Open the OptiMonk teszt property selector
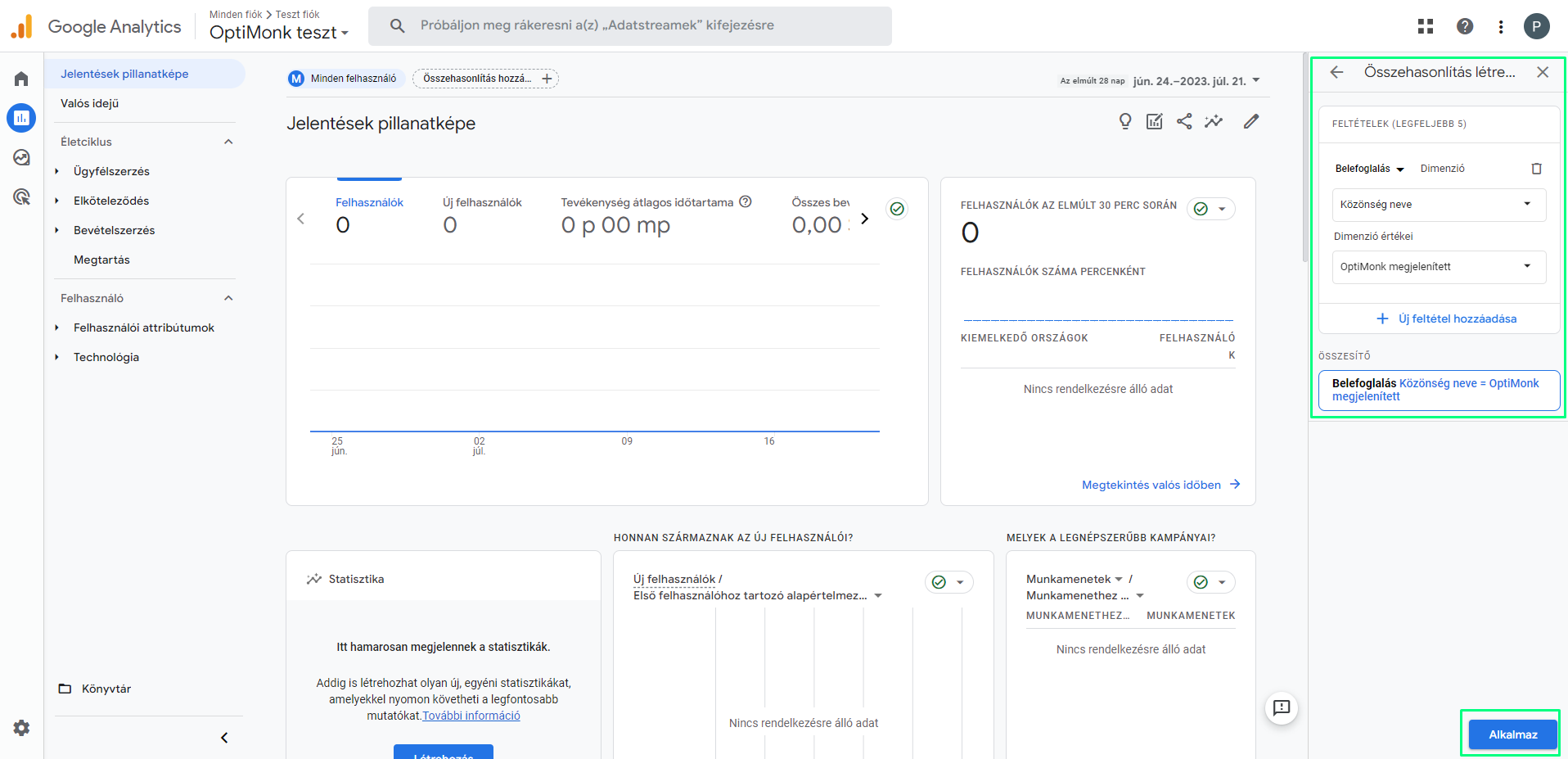 pos(279,33)
